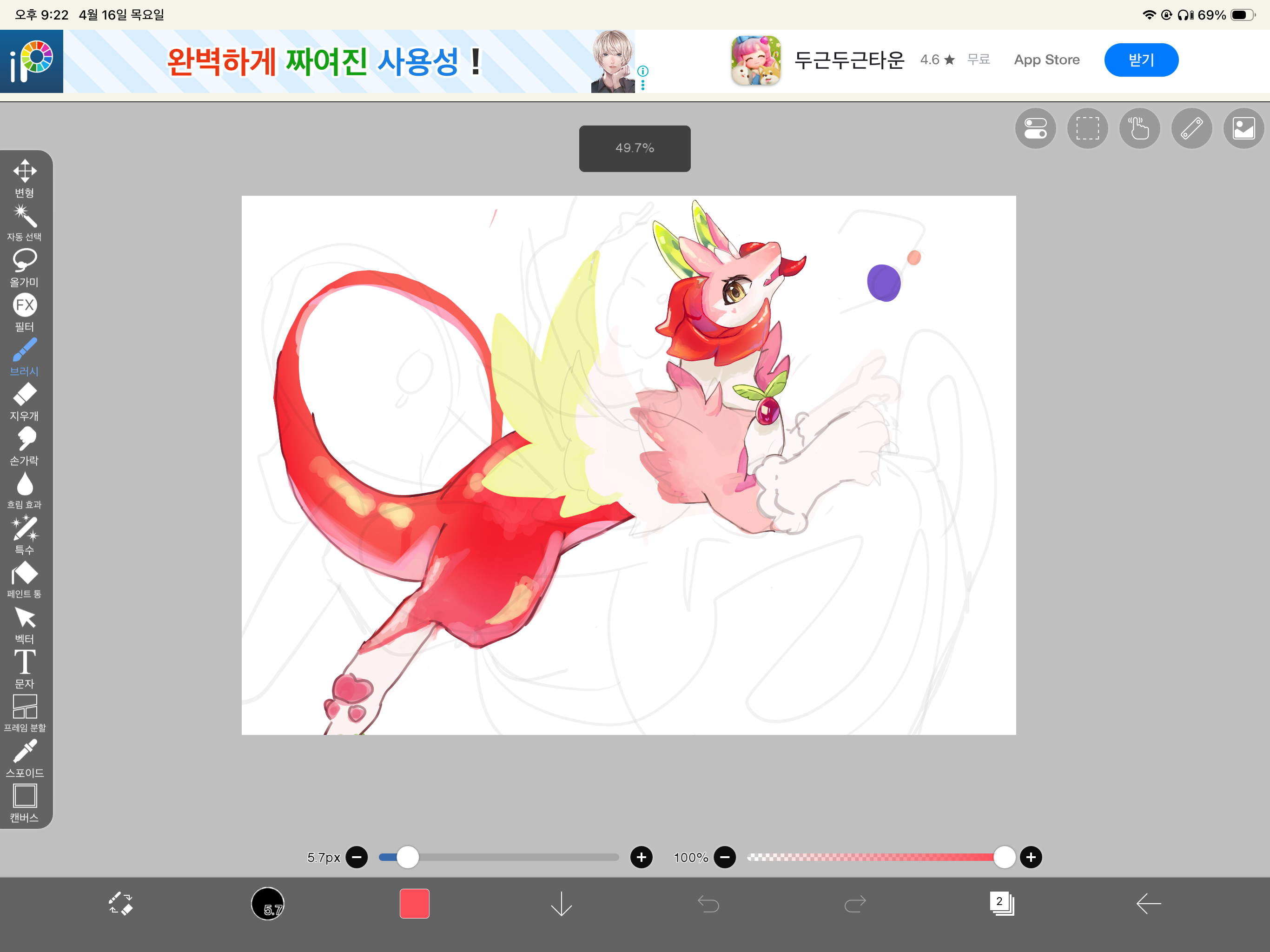
Task: Select the Smudge (손가락) finger tool
Action: [x=25, y=446]
